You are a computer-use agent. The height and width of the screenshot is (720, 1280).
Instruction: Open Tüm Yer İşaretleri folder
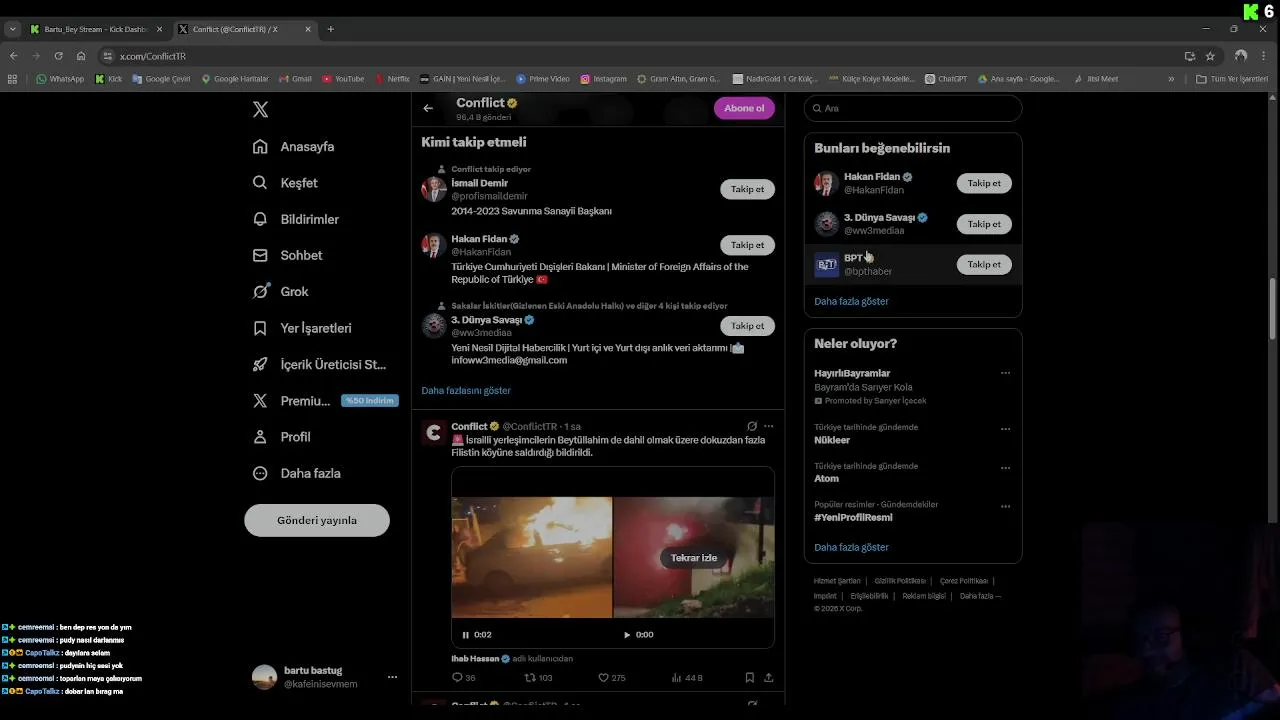point(1232,79)
